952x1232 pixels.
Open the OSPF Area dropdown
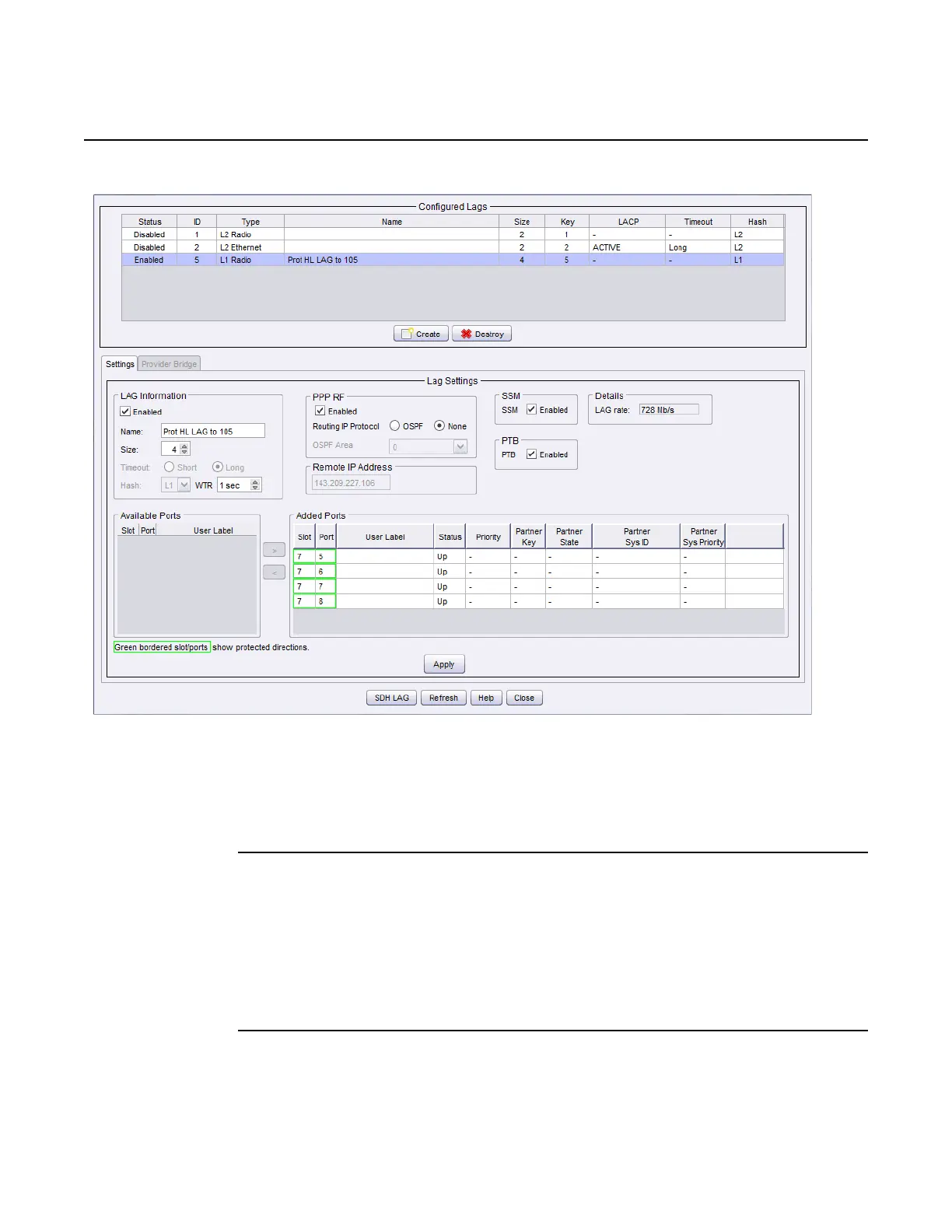[428, 446]
